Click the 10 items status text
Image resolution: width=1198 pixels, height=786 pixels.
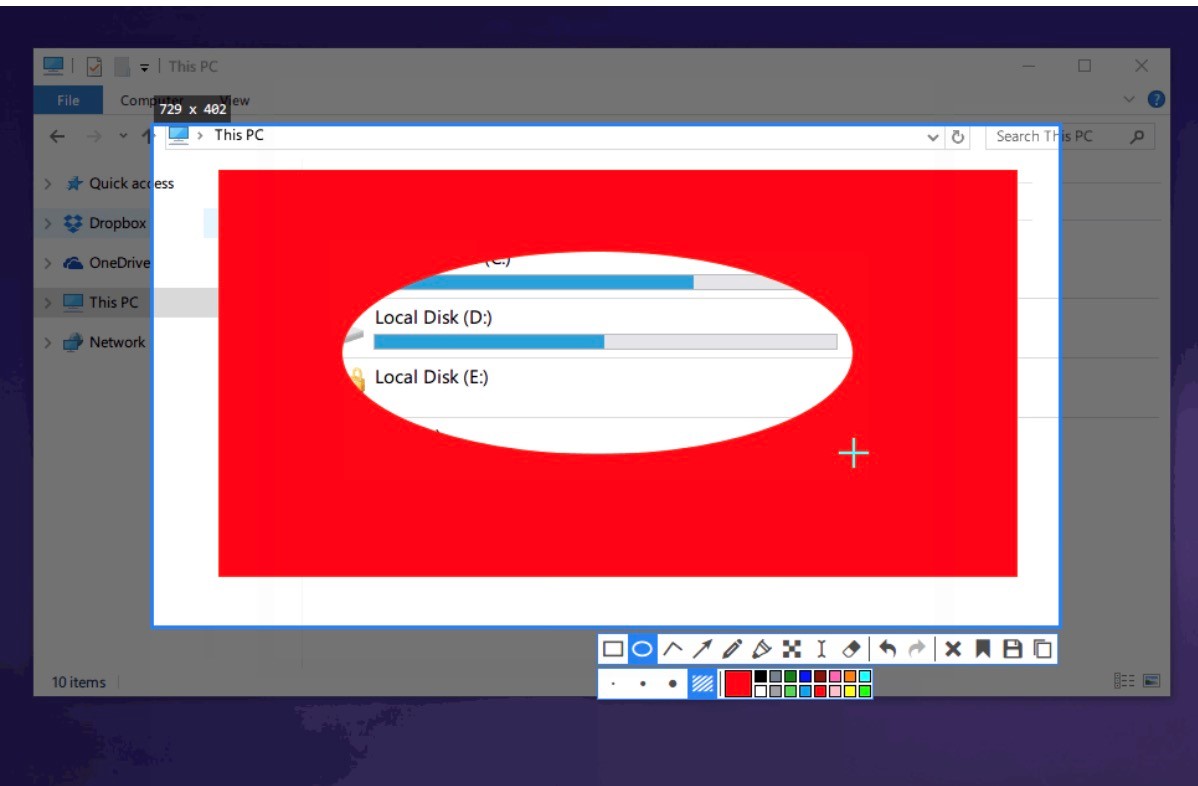pyautogui.click(x=78, y=682)
